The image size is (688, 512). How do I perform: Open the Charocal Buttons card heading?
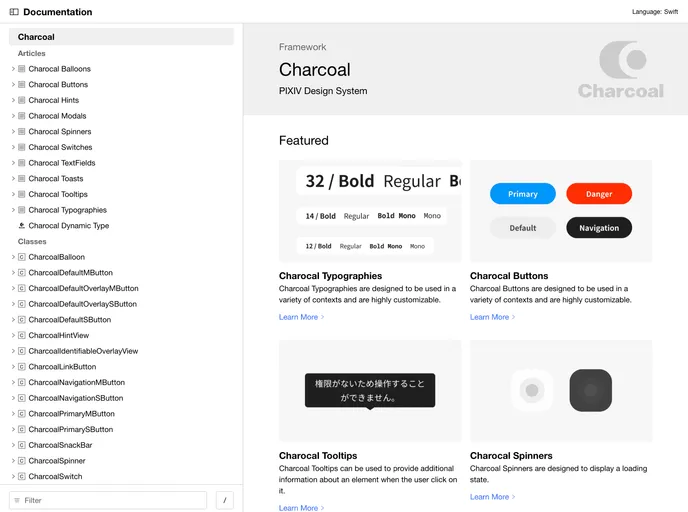pos(509,276)
